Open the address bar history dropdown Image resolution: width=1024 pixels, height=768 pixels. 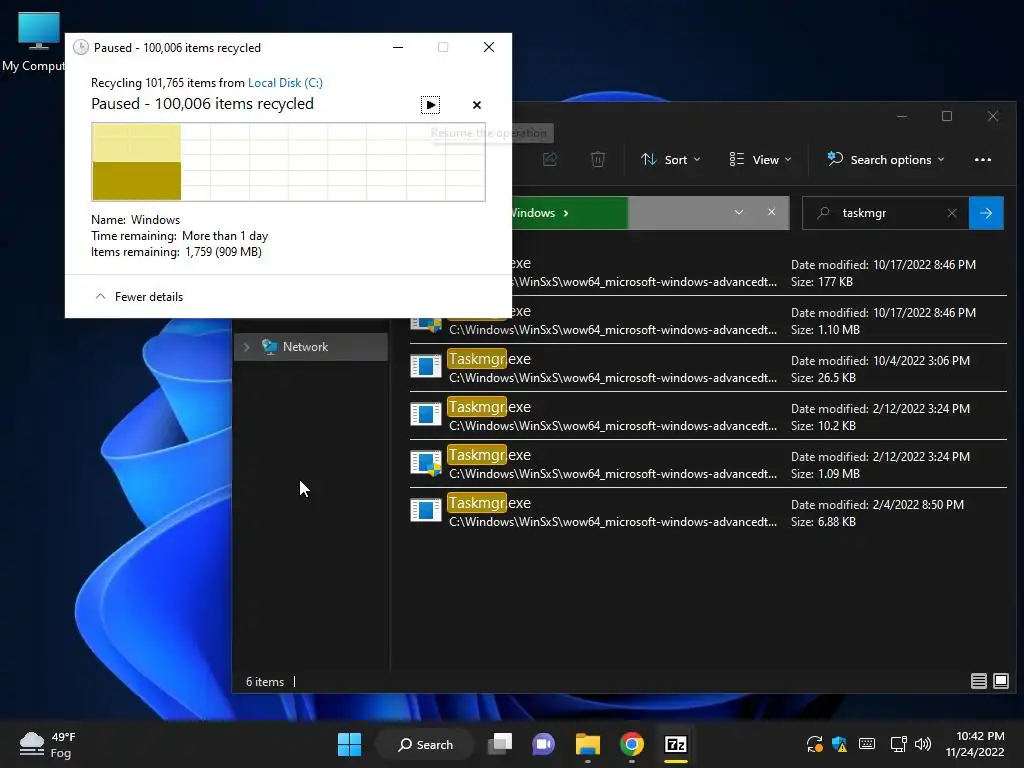(x=739, y=213)
